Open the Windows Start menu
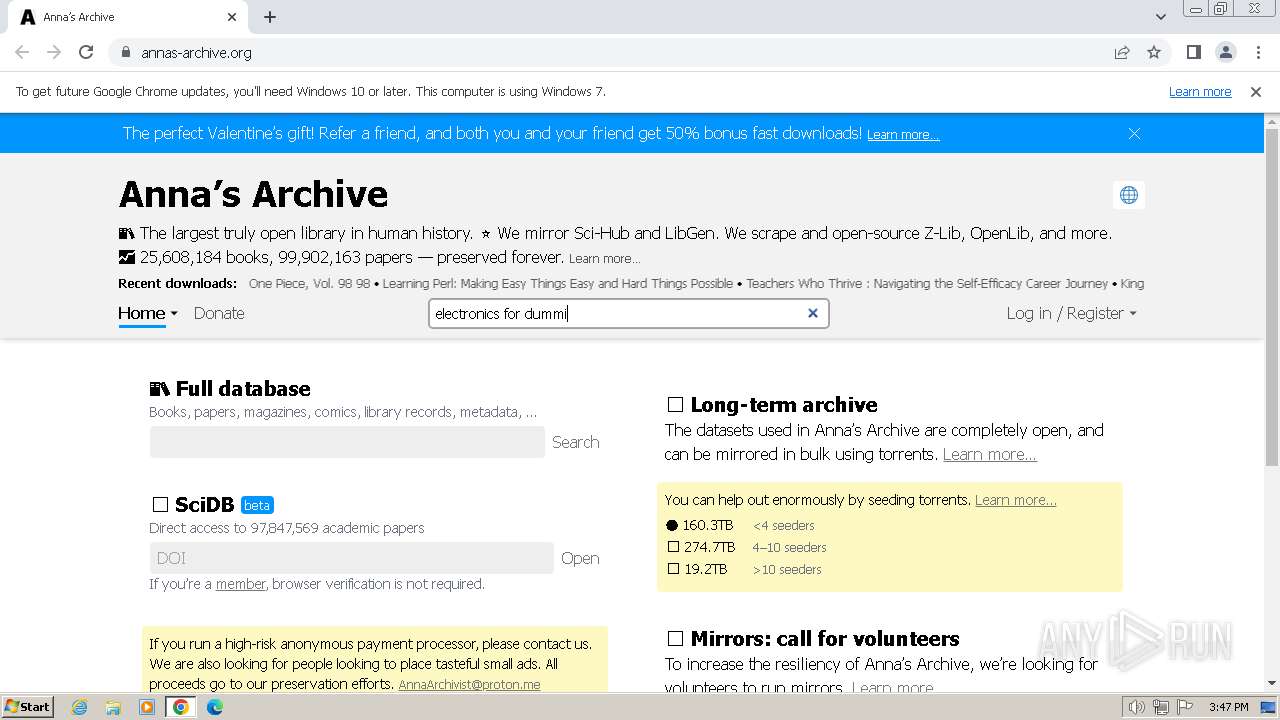The image size is (1280, 720). (x=28, y=706)
